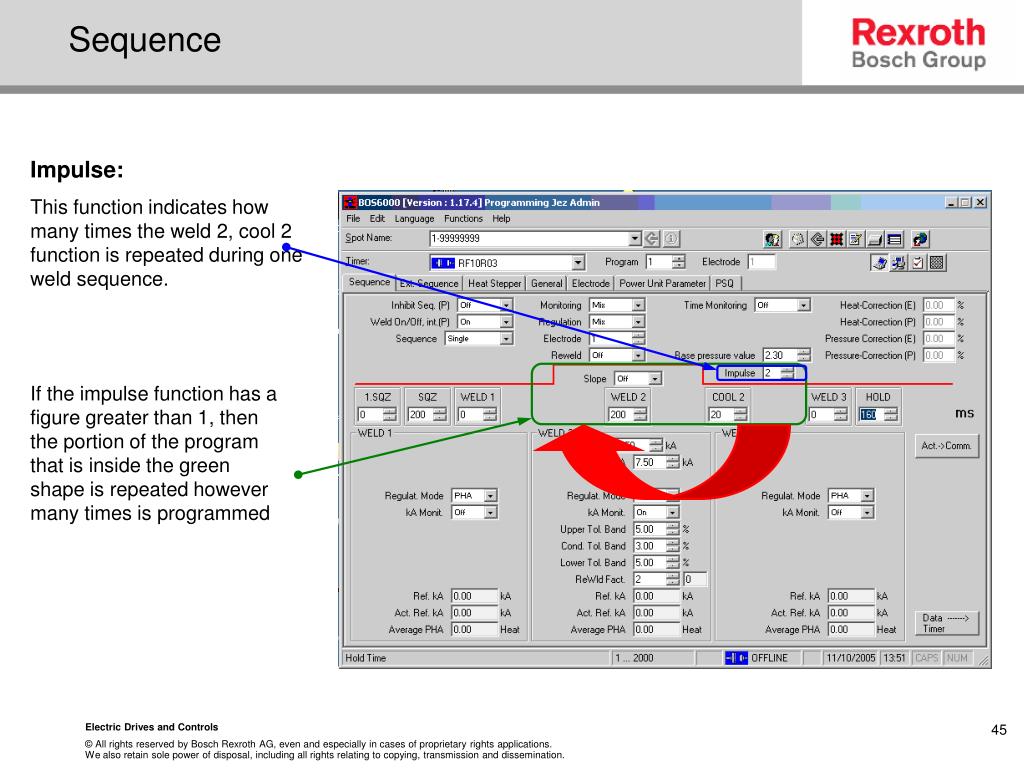Open the Spot Name dropdown
The height and width of the screenshot is (768, 1024).
[x=634, y=238]
